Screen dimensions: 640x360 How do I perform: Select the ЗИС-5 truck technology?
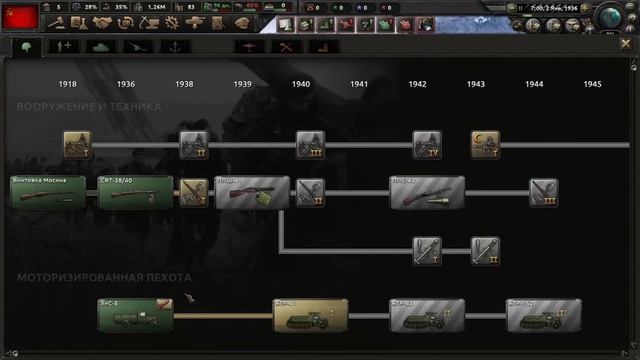[136, 316]
